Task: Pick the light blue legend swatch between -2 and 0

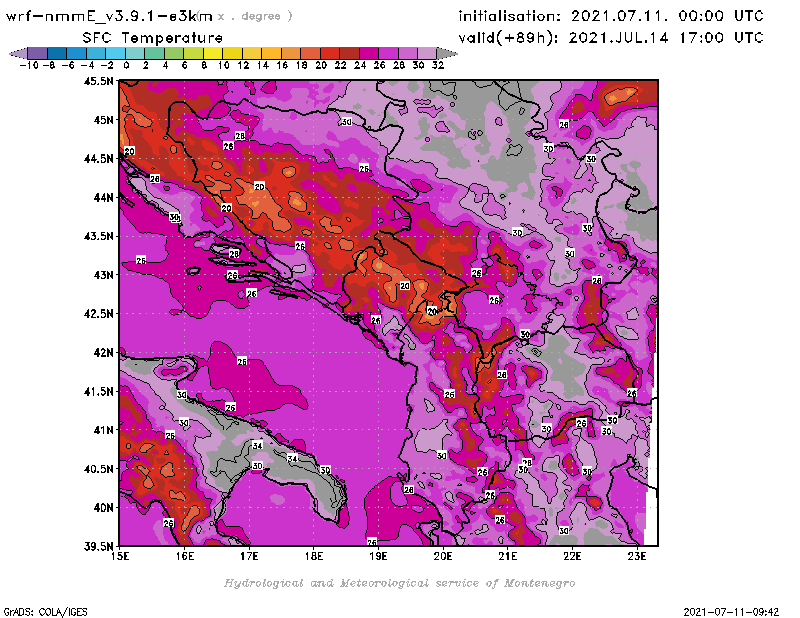Action: [115, 54]
